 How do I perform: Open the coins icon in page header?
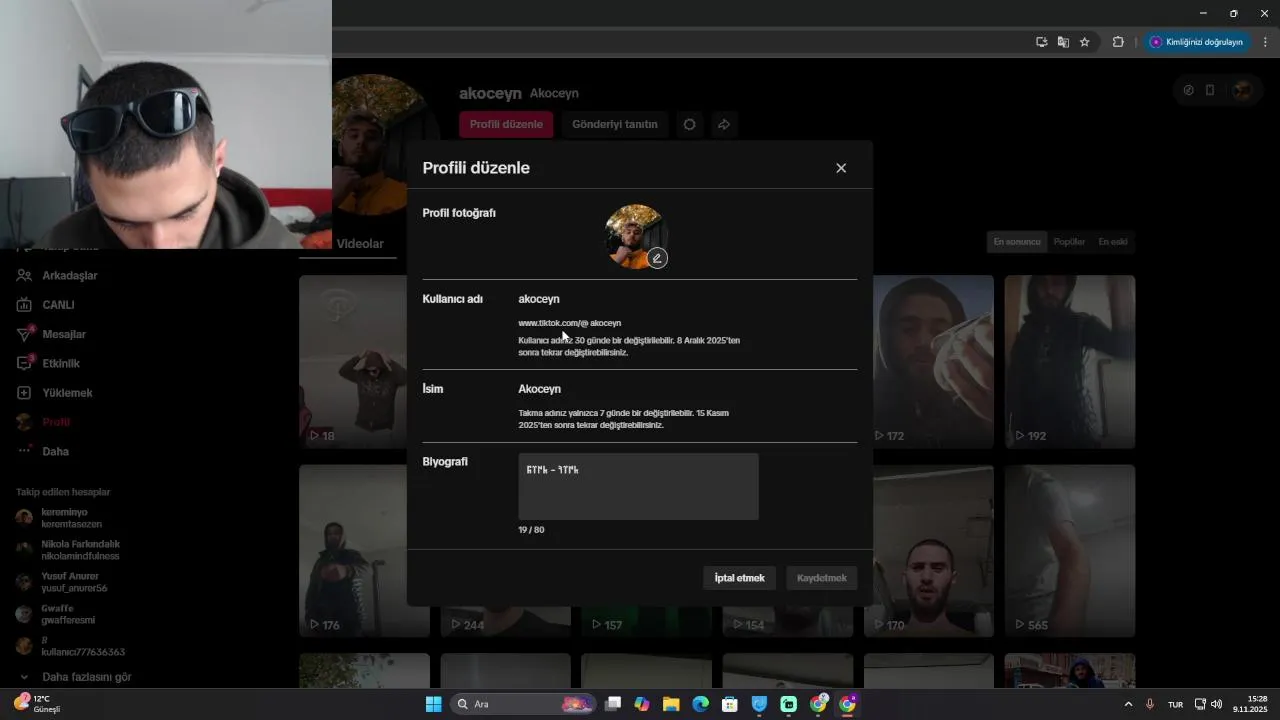coord(1188,90)
